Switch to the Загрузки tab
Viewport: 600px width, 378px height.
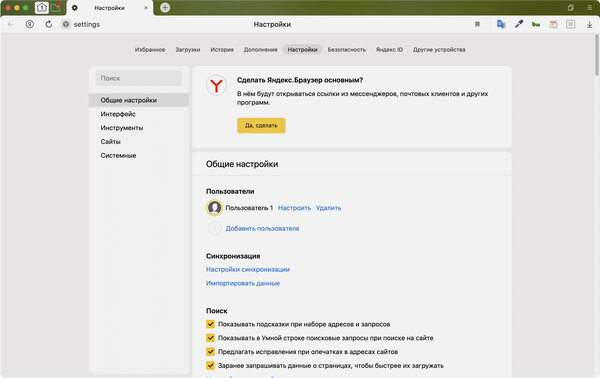(188, 50)
